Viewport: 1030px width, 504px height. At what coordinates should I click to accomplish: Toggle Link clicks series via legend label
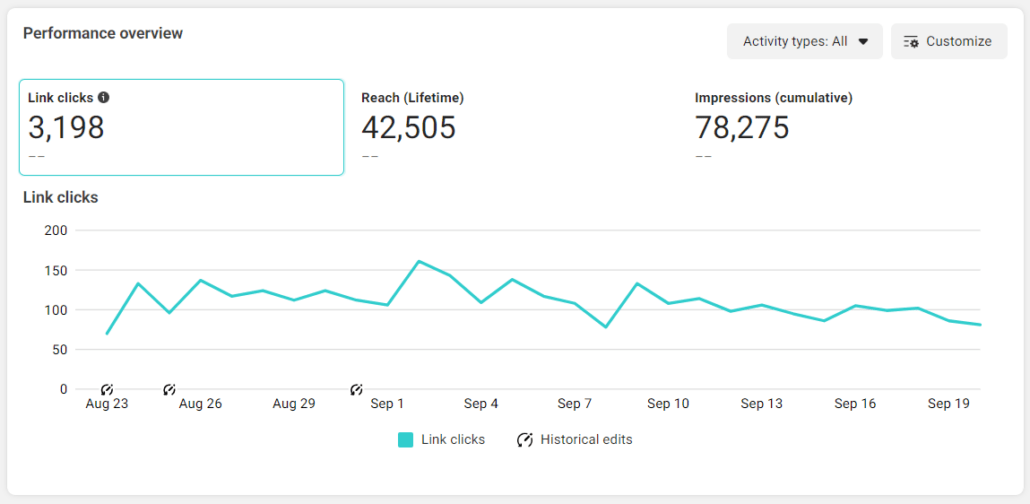(x=453, y=440)
